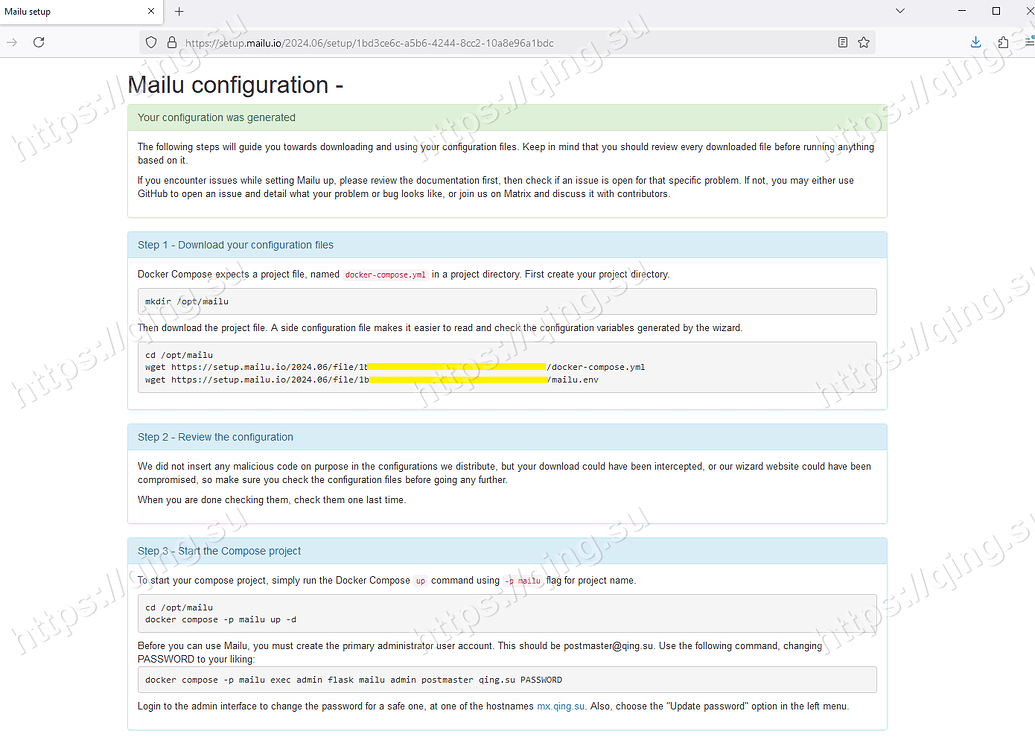
Task: Click the mkdir /opt/mailu code block
Action: 507,302
